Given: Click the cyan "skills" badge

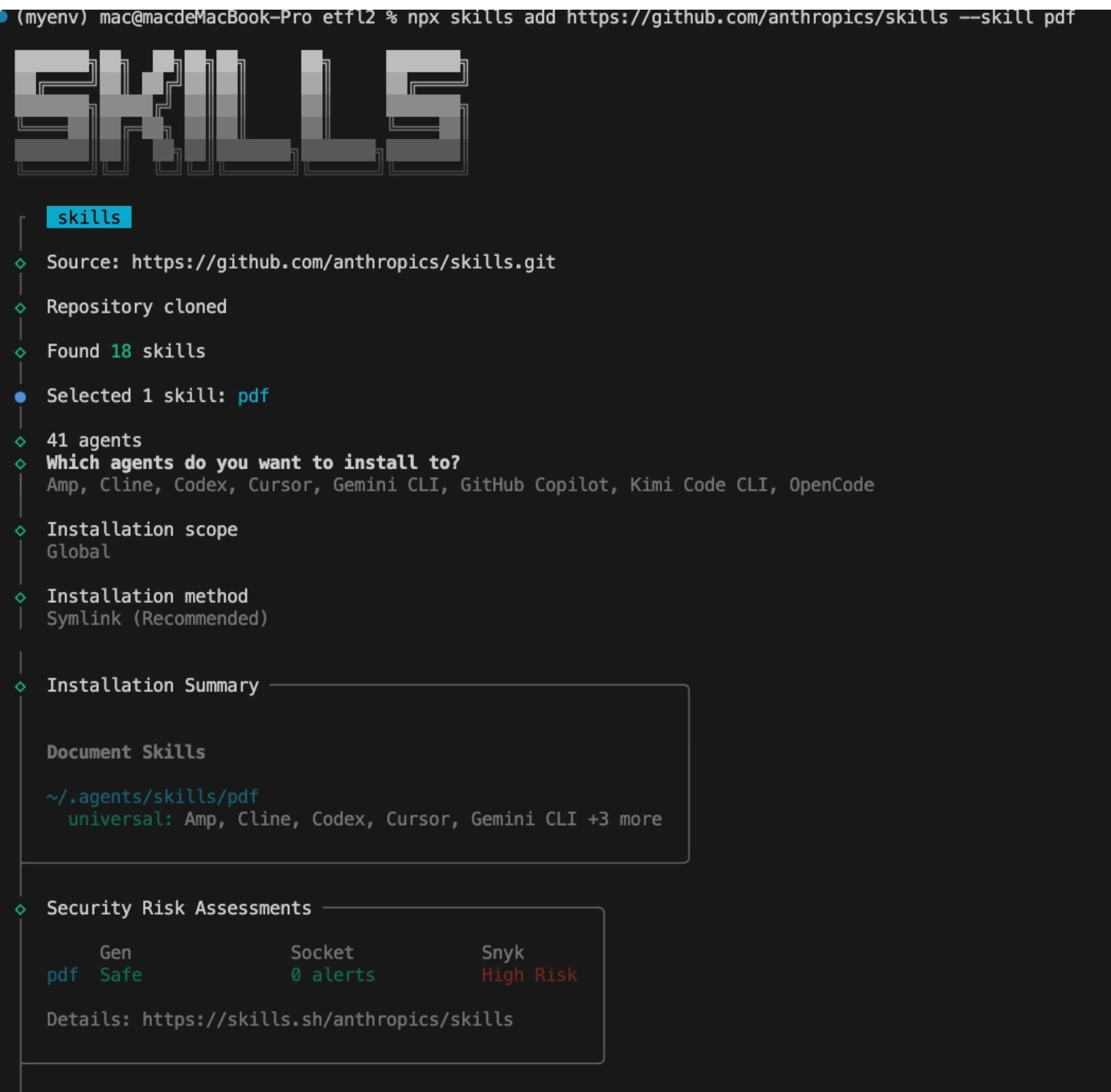Looking at the screenshot, I should [89, 217].
